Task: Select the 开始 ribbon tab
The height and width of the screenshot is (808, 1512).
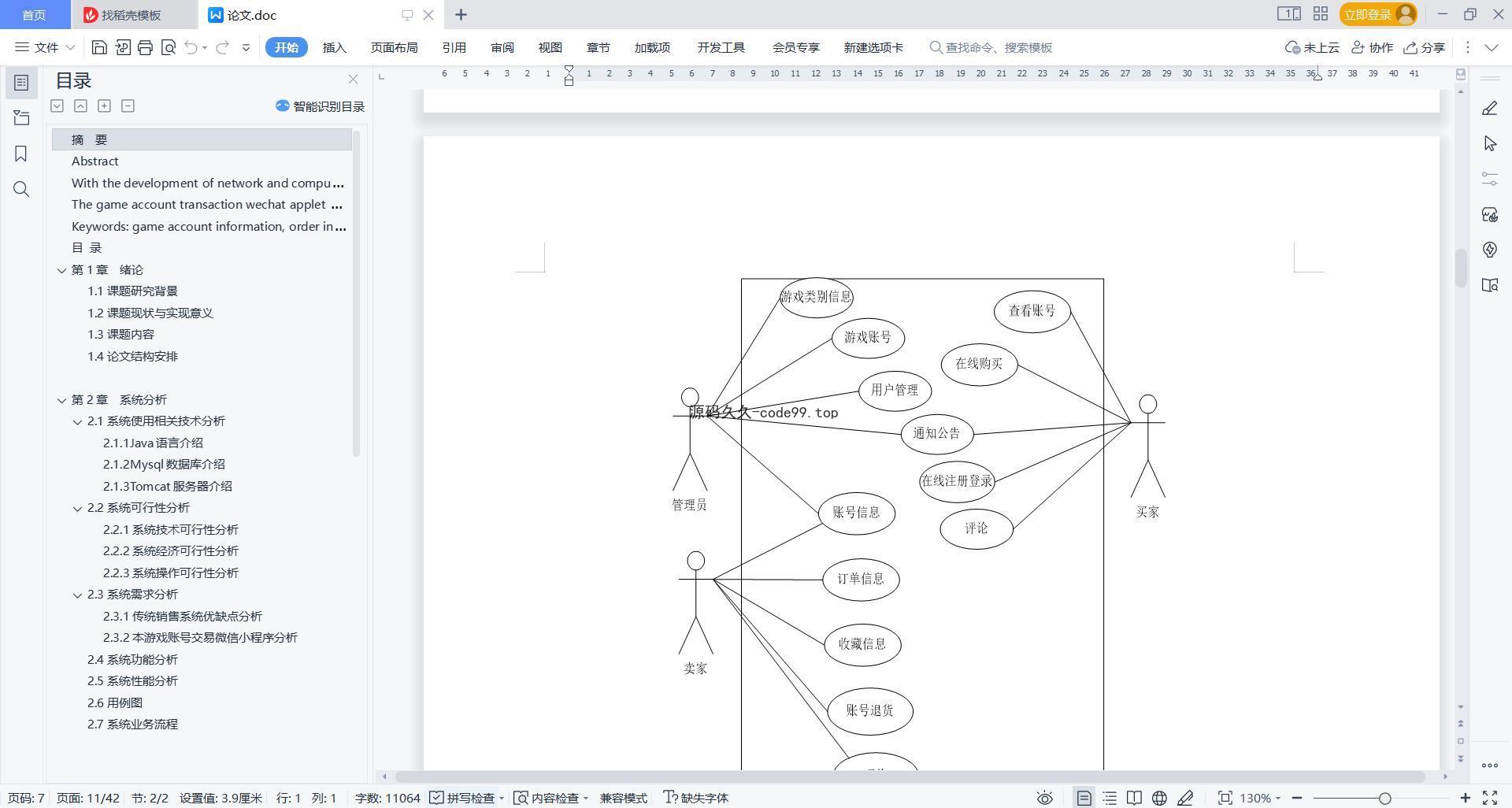Action: tap(286, 47)
